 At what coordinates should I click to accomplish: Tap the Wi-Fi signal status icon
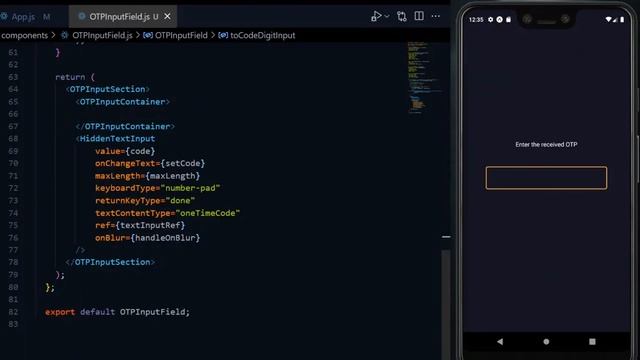point(608,20)
